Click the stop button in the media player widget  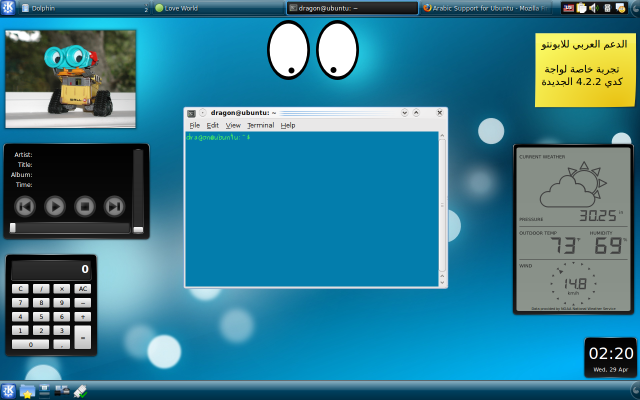(84, 206)
